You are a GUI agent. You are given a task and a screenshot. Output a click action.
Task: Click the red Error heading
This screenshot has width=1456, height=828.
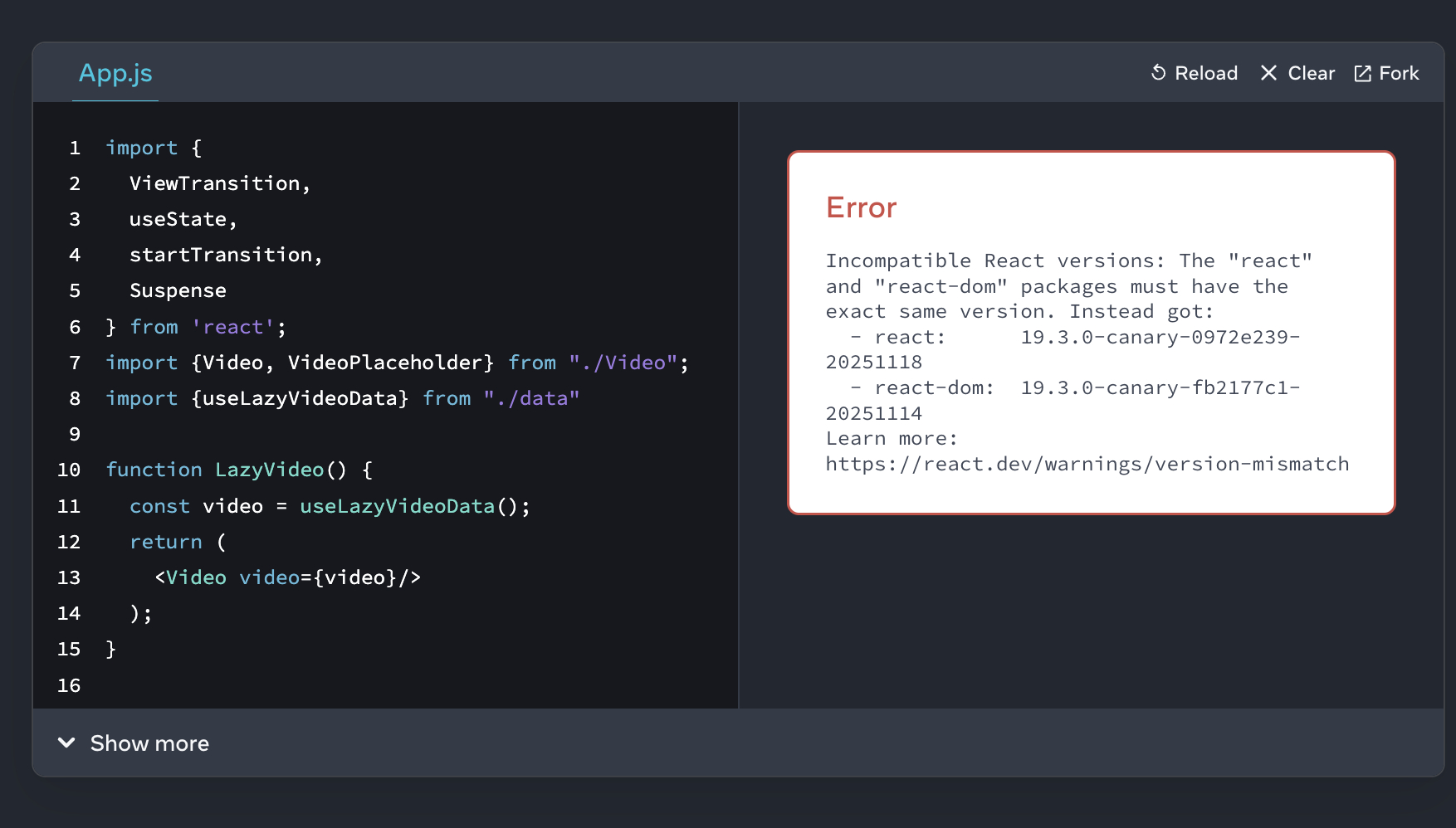click(861, 207)
